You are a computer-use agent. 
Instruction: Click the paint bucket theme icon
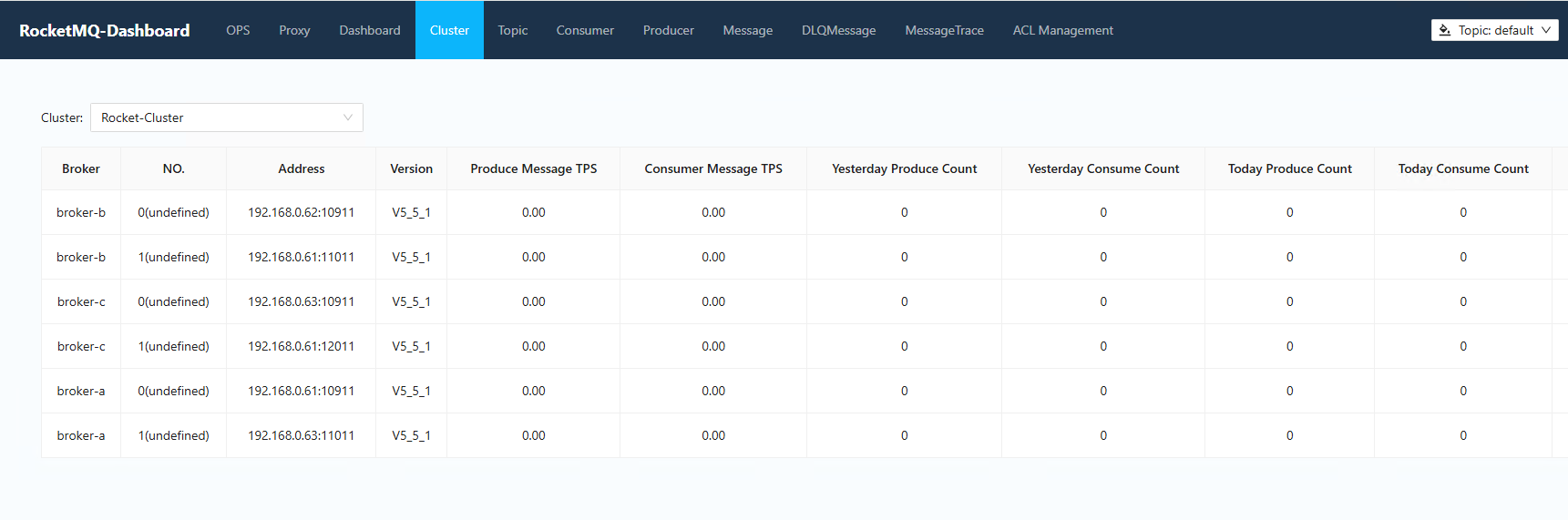pyautogui.click(x=1444, y=30)
